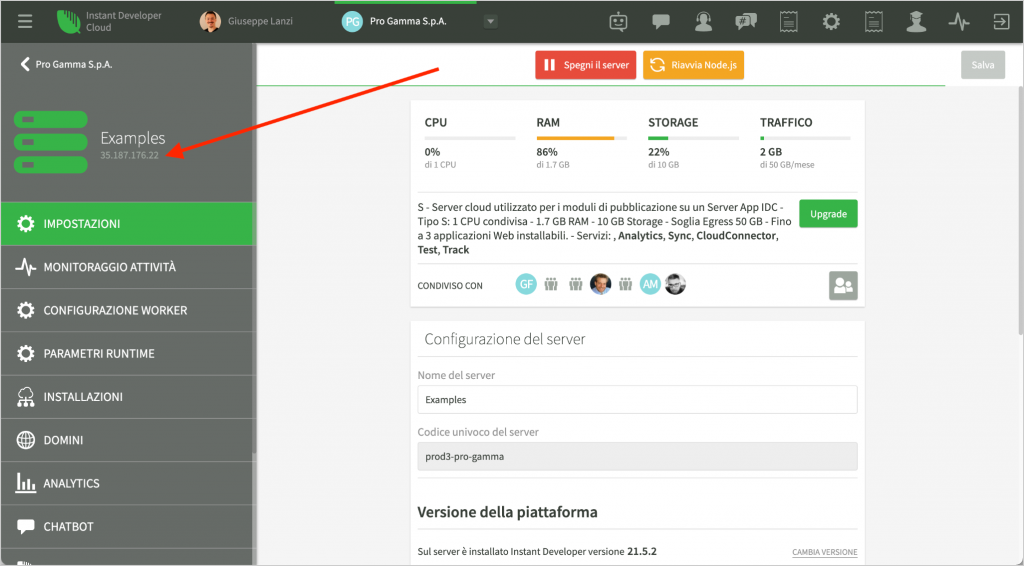Image resolution: width=1024 pixels, height=566 pixels.
Task: Select Impostazioni in the sidebar
Action: [x=127, y=224]
